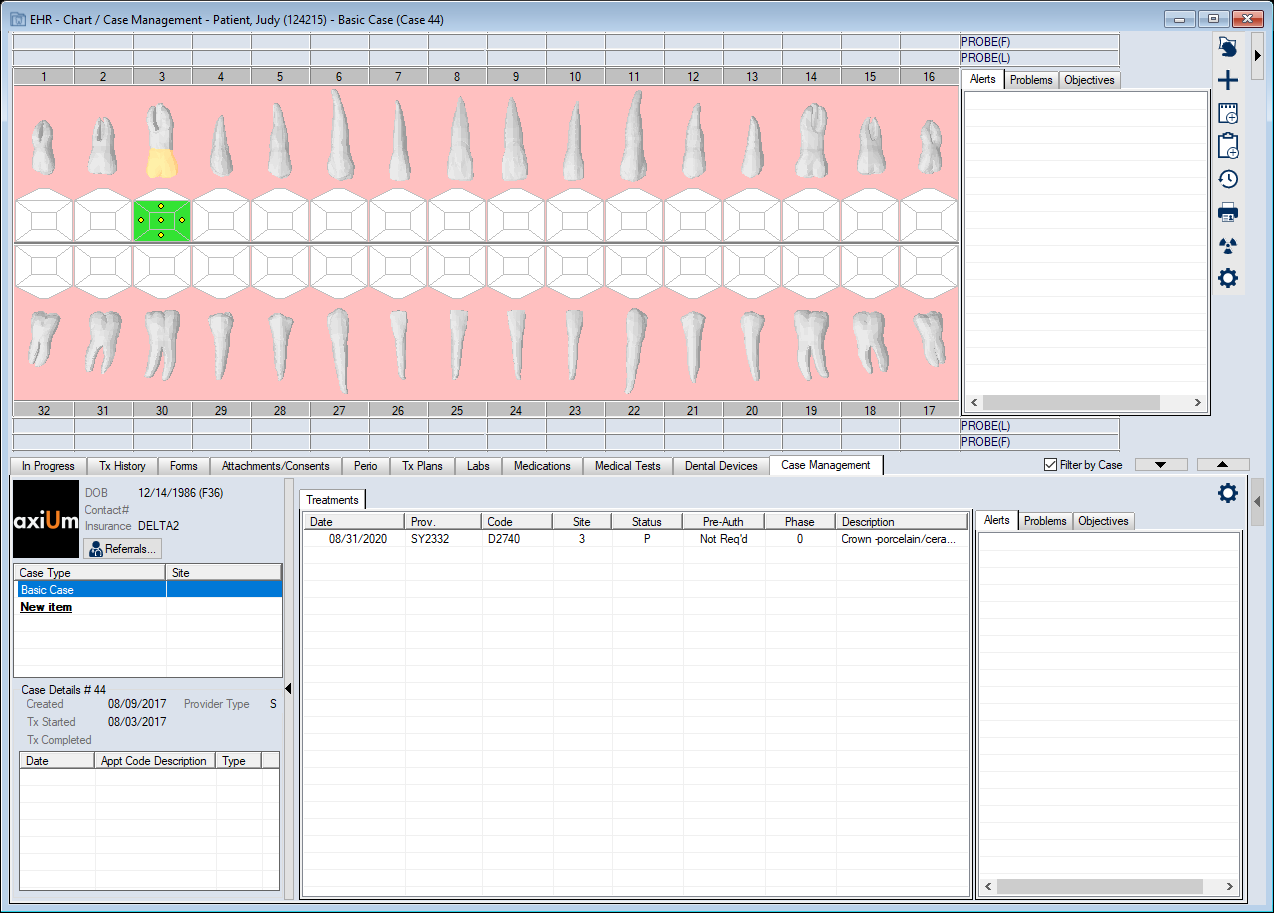This screenshot has height=913, width=1274.
Task: Click the Referrals button
Action: (121, 549)
